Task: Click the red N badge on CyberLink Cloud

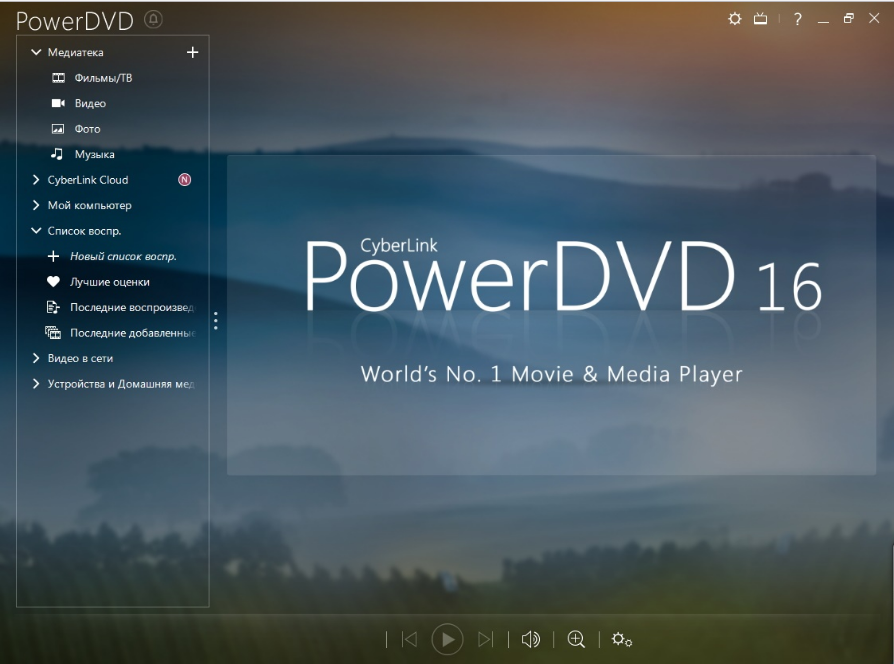Action: coord(185,180)
